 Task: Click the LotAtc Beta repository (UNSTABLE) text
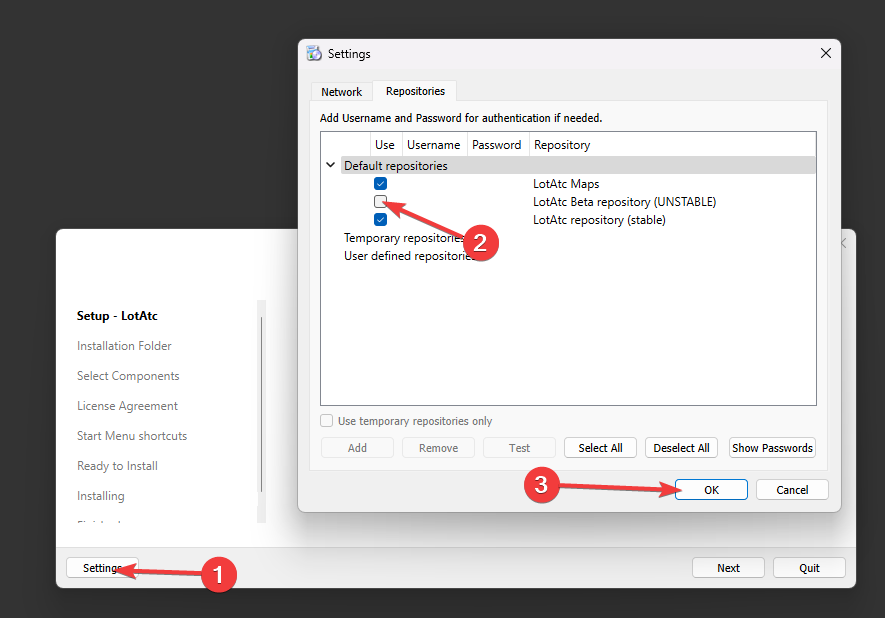[x=625, y=201]
